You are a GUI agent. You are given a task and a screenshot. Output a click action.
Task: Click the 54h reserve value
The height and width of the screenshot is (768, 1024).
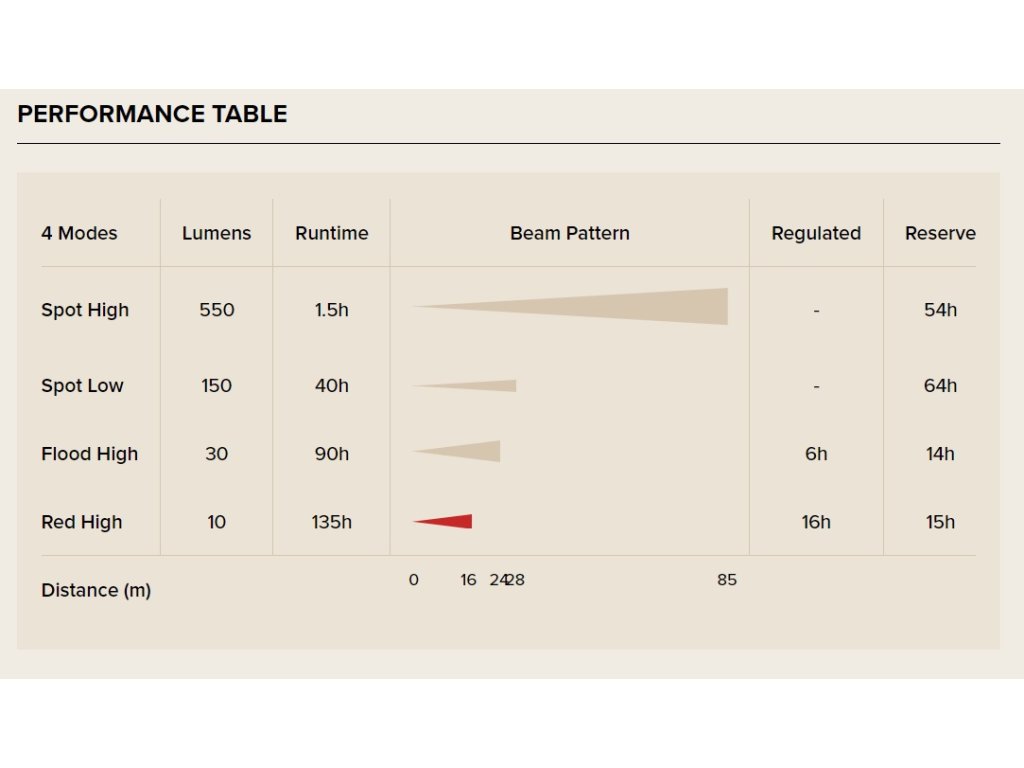coord(940,310)
